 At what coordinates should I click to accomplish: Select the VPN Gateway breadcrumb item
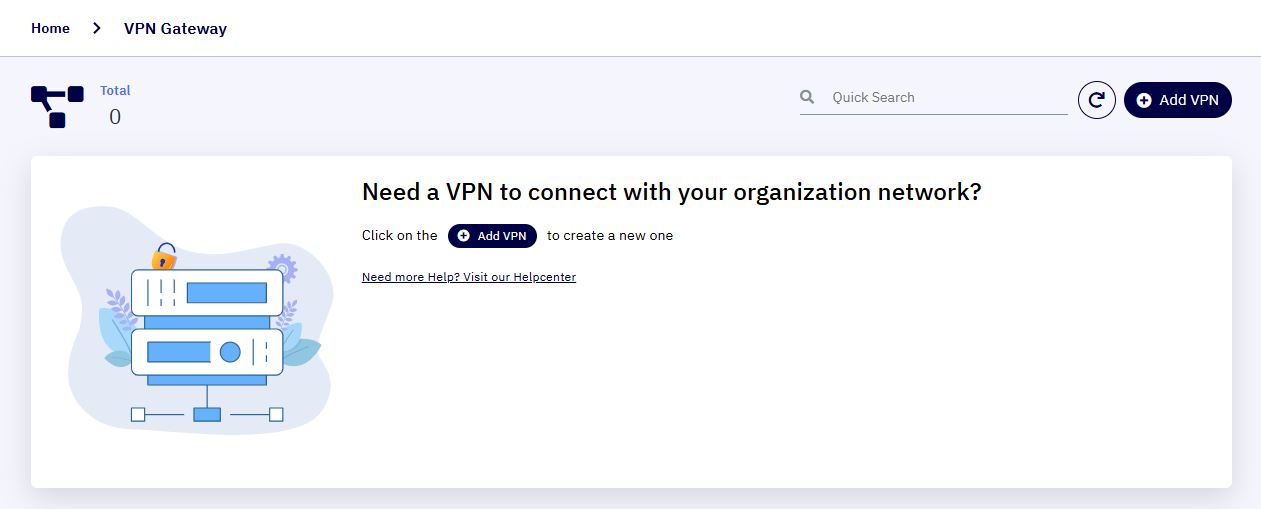(175, 29)
